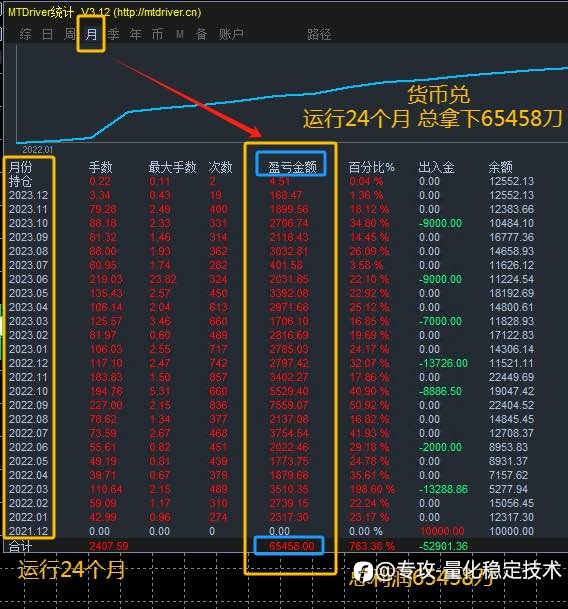Screen dimensions: 568x609
Task: Click the total lots 2407.59 cell
Action: (x=108, y=546)
